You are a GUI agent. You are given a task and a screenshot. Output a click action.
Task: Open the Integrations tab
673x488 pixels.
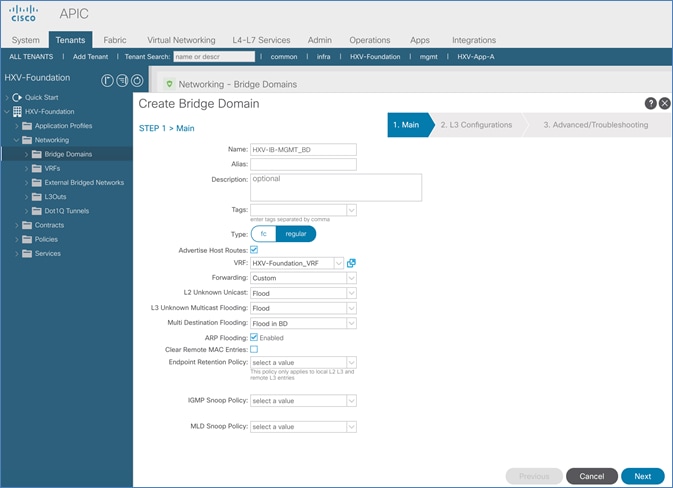pyautogui.click(x=474, y=40)
